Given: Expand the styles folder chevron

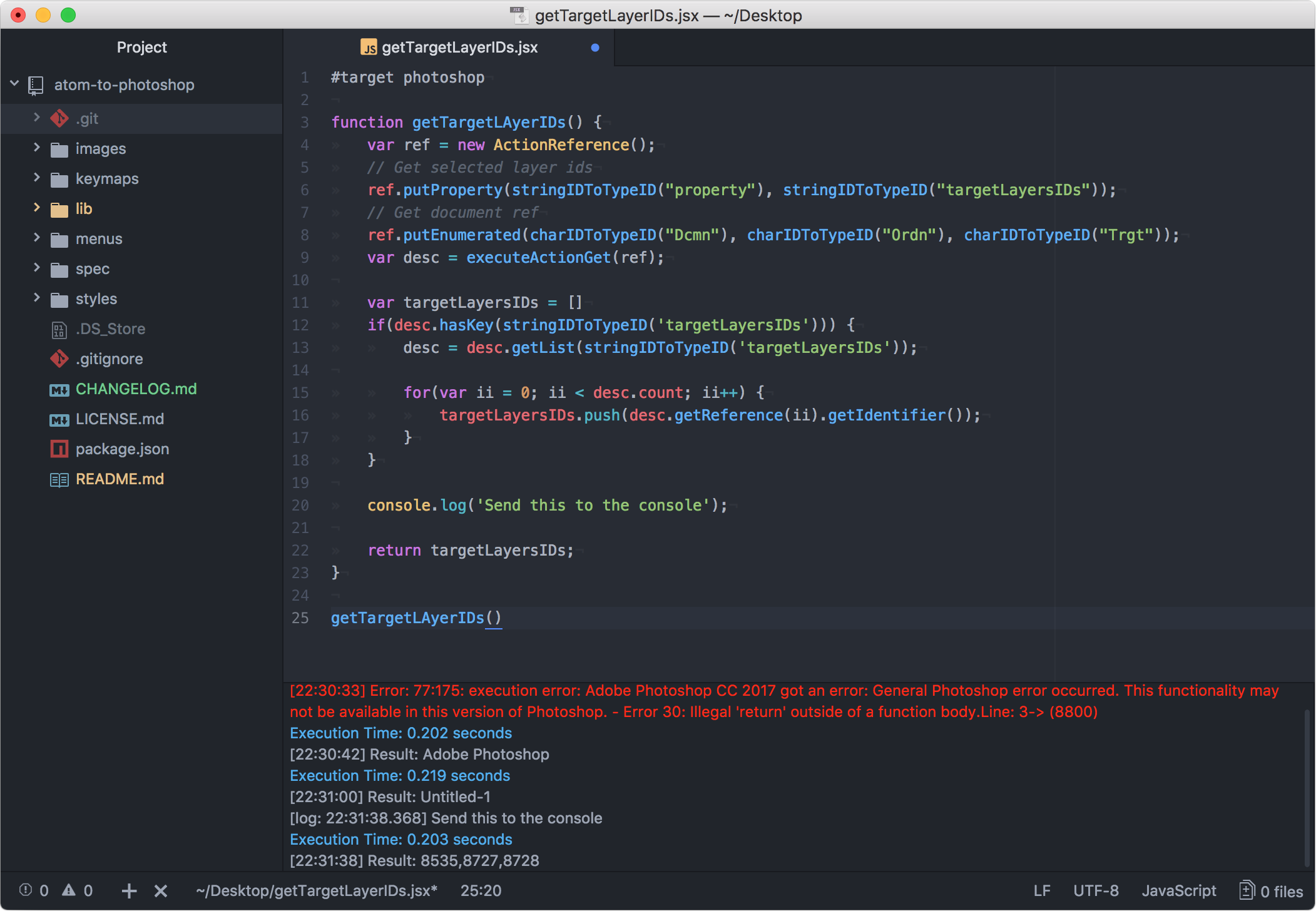Looking at the screenshot, I should pyautogui.click(x=36, y=297).
